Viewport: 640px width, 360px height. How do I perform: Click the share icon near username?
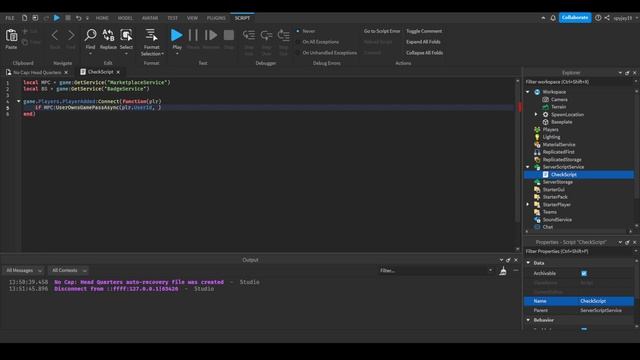coord(607,18)
